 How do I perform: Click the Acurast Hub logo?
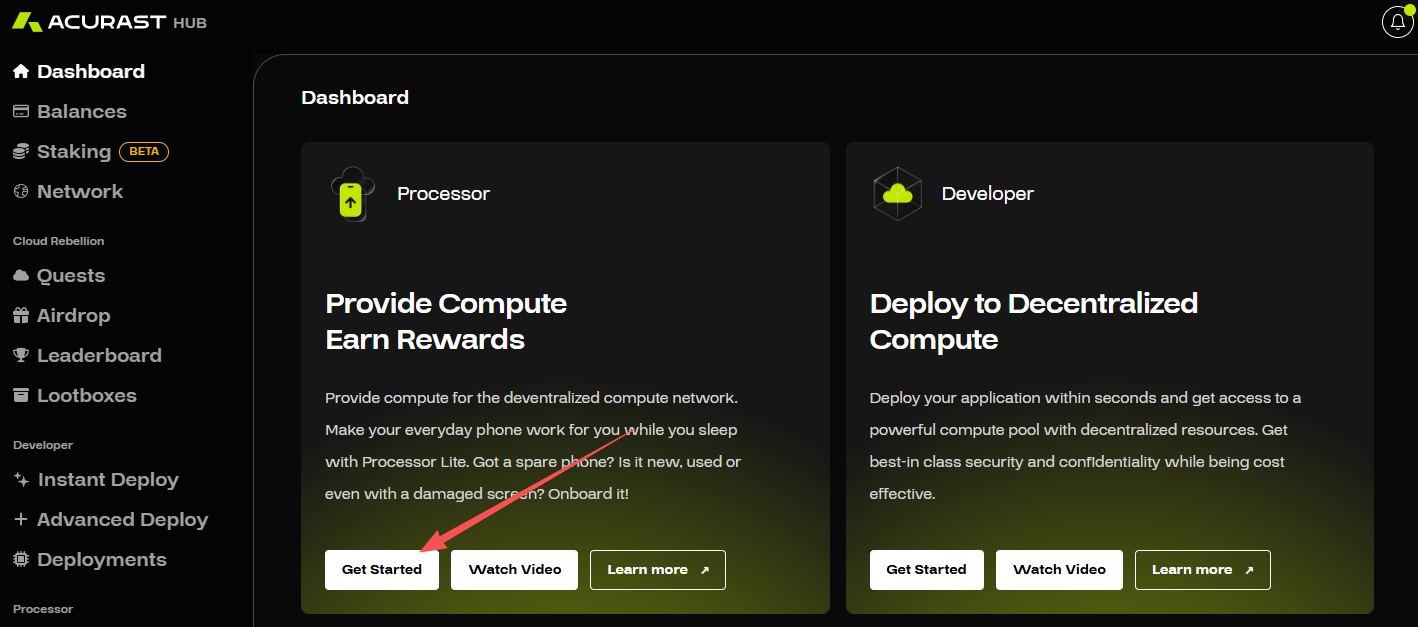click(110, 22)
